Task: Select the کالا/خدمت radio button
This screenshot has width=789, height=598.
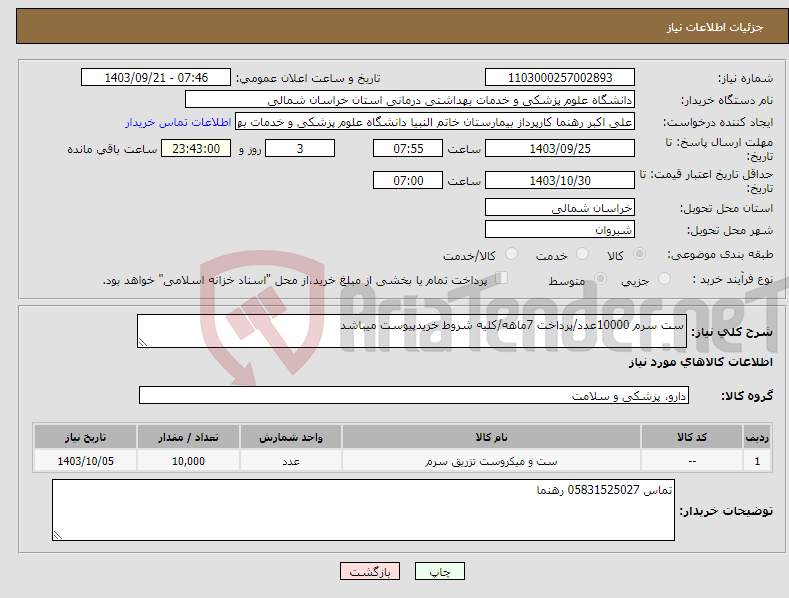Action: tap(511, 254)
